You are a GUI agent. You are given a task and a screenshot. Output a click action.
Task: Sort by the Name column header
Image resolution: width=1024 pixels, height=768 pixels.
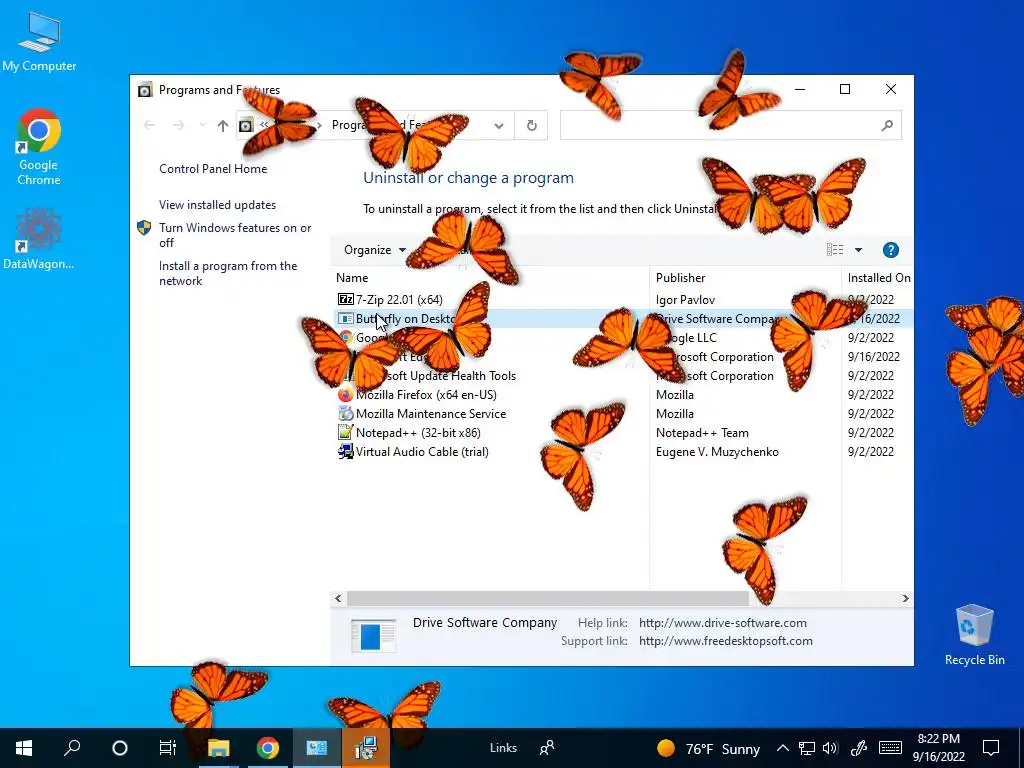point(352,278)
